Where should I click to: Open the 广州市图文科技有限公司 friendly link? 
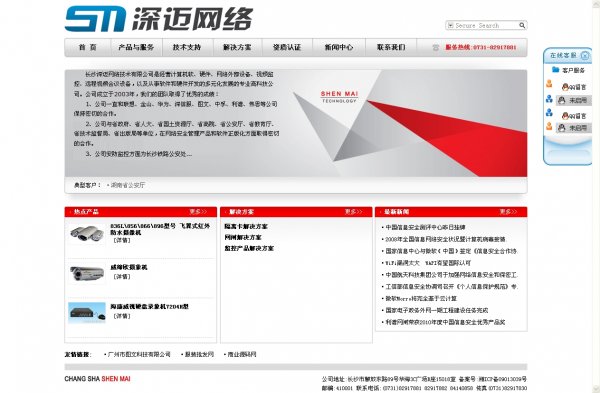(x=139, y=354)
